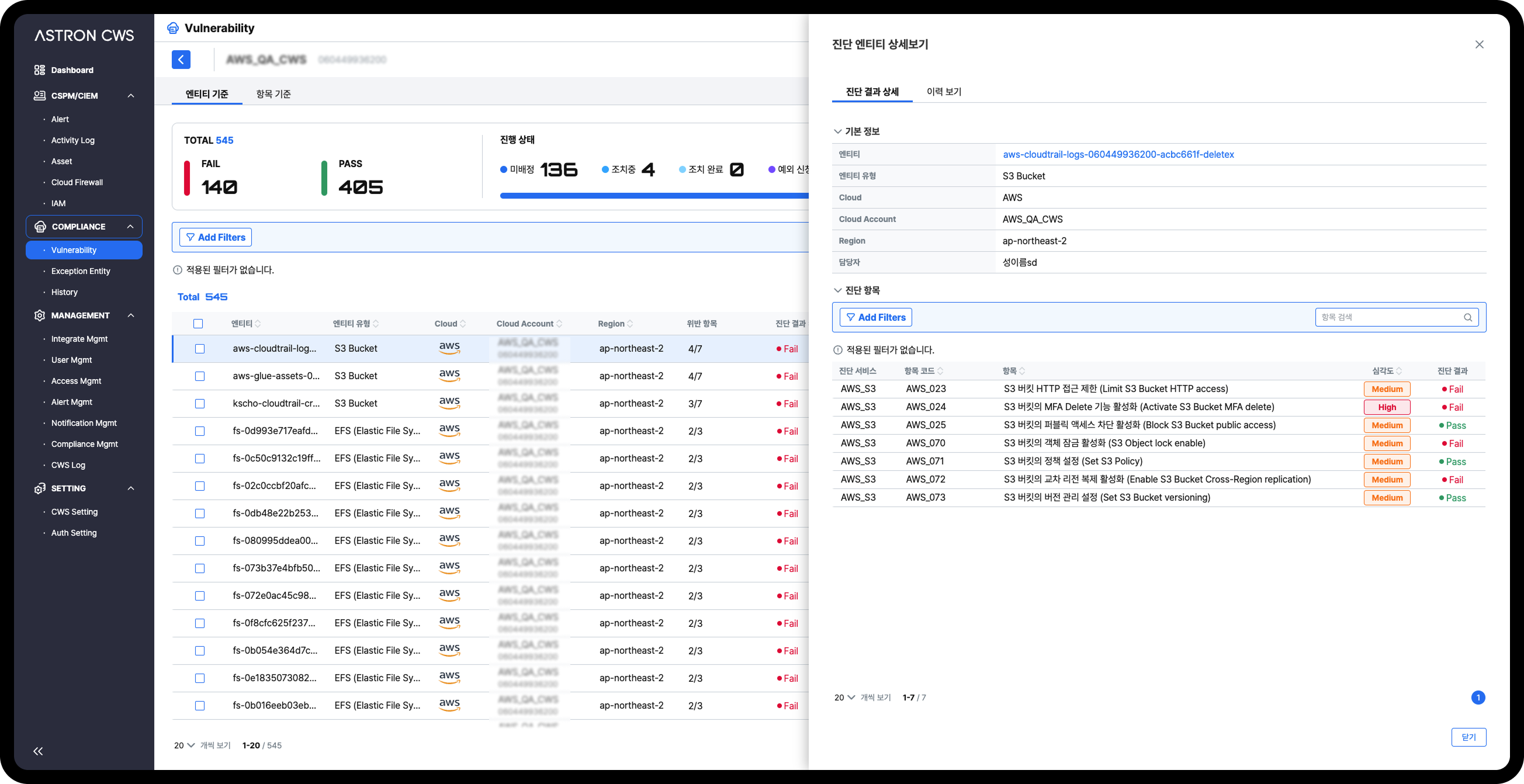Click the CSPM/CIEM section icon
This screenshot has height=784, width=1524.
(40, 95)
